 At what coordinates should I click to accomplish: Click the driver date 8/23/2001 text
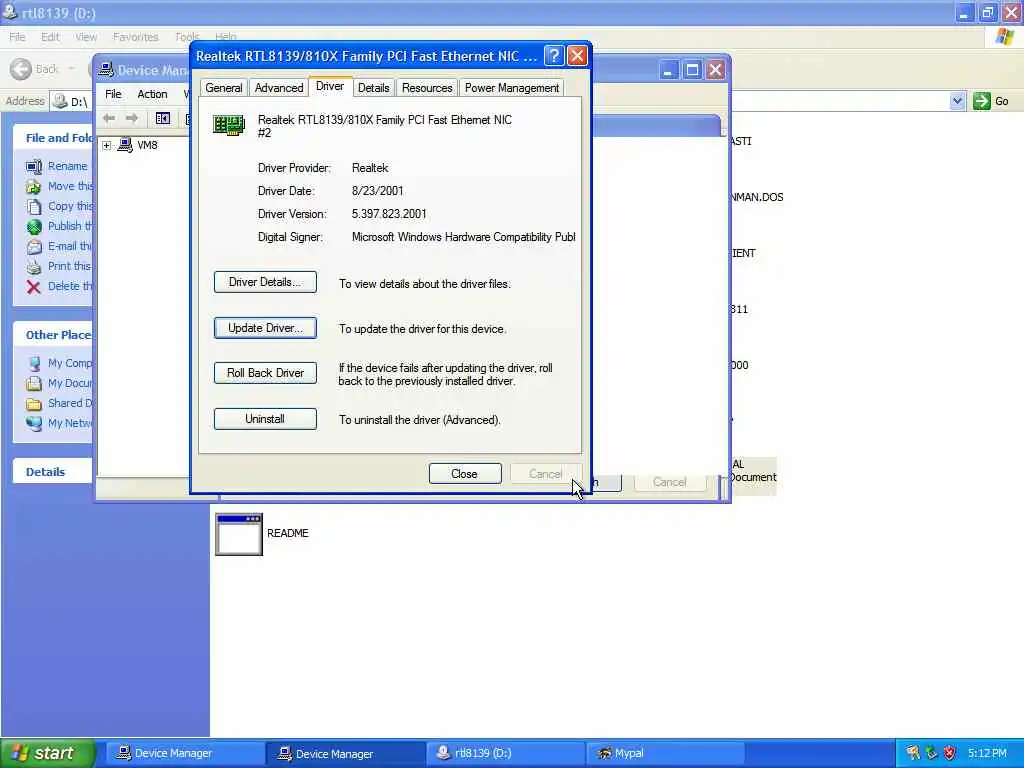pyautogui.click(x=377, y=191)
